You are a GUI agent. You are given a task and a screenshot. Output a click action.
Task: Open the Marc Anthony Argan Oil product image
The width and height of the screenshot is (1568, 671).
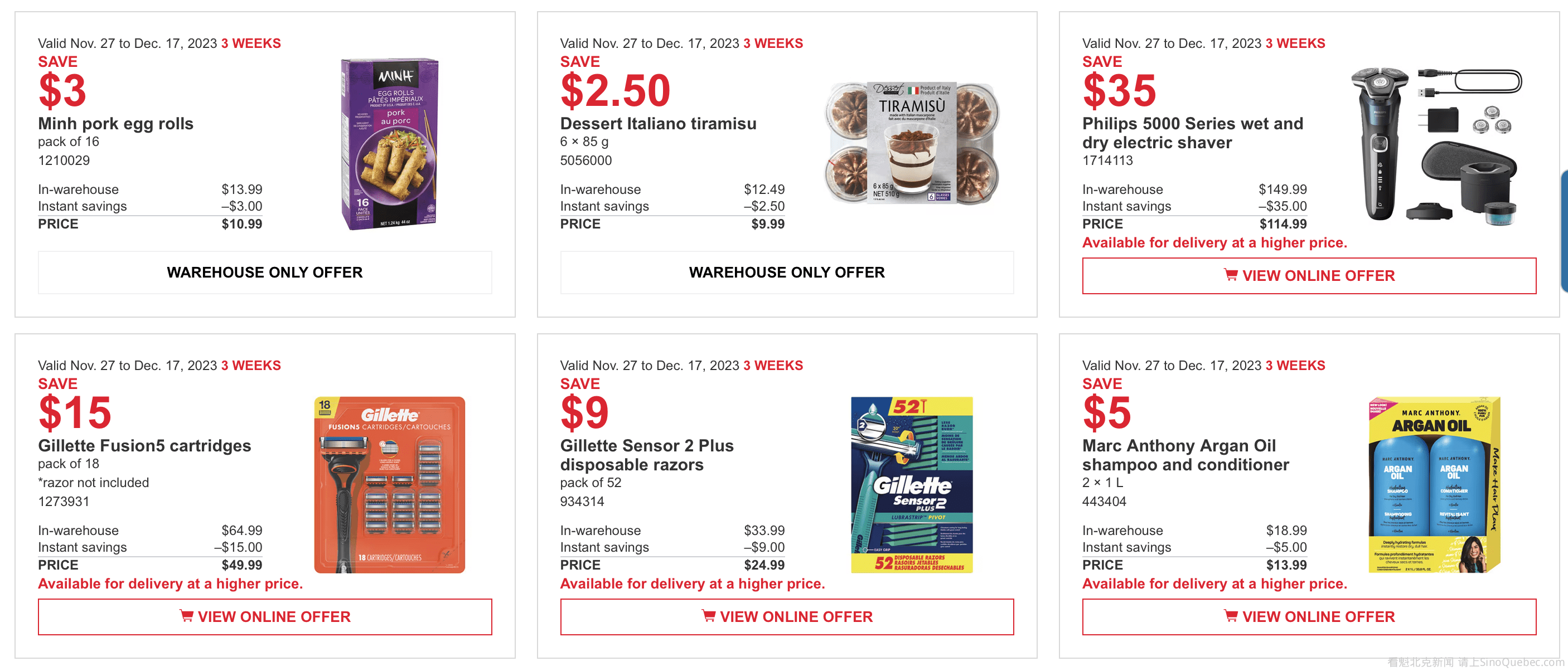[1434, 485]
